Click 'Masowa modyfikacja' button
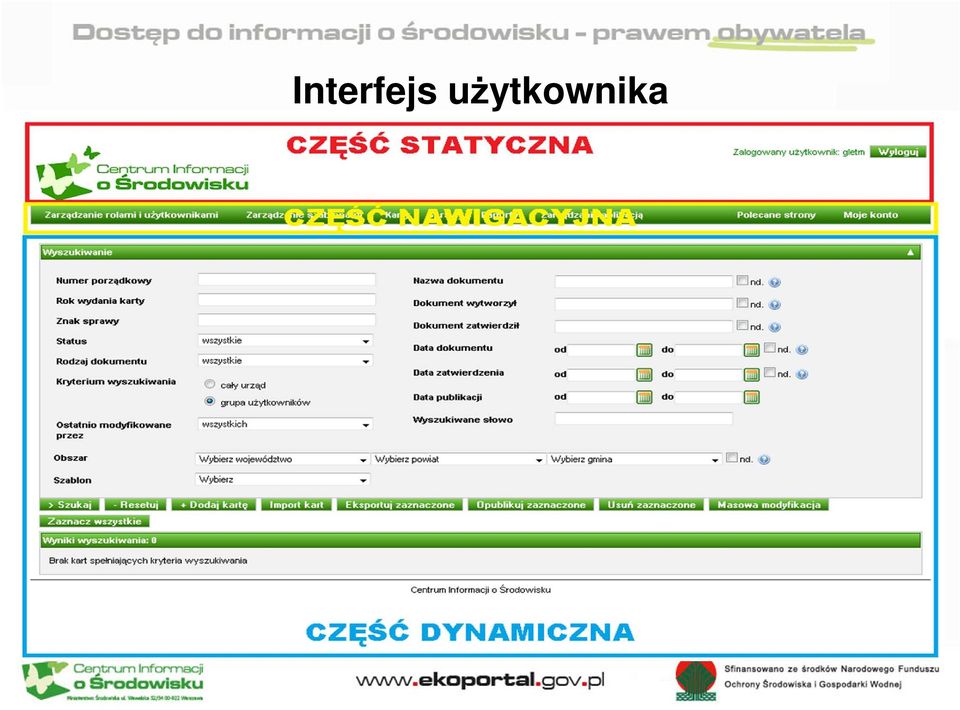This screenshot has width=960, height=710. click(x=769, y=505)
